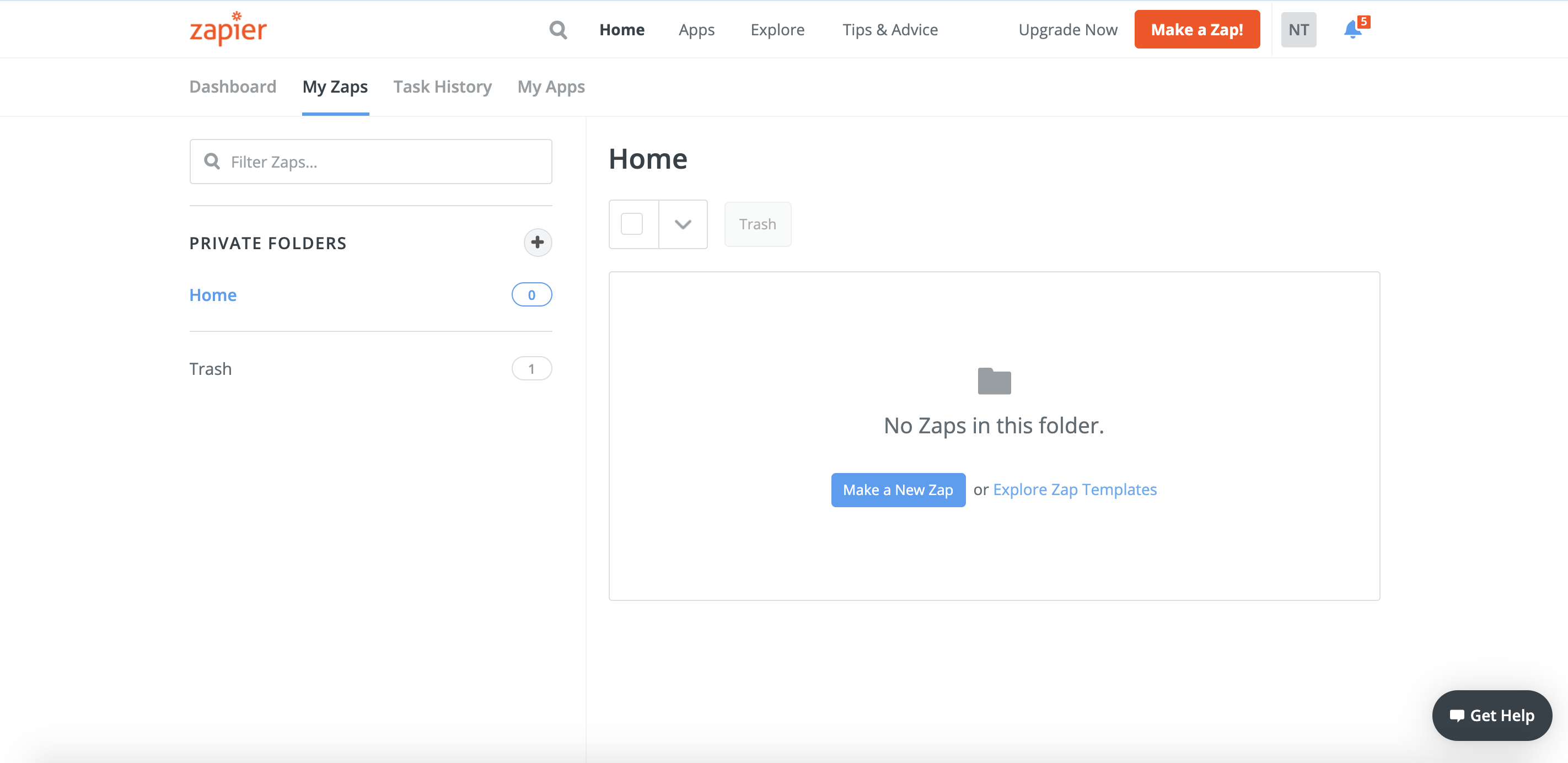Open the search magnifier in top navigation
This screenshot has height=763, width=1568.
[x=557, y=29]
